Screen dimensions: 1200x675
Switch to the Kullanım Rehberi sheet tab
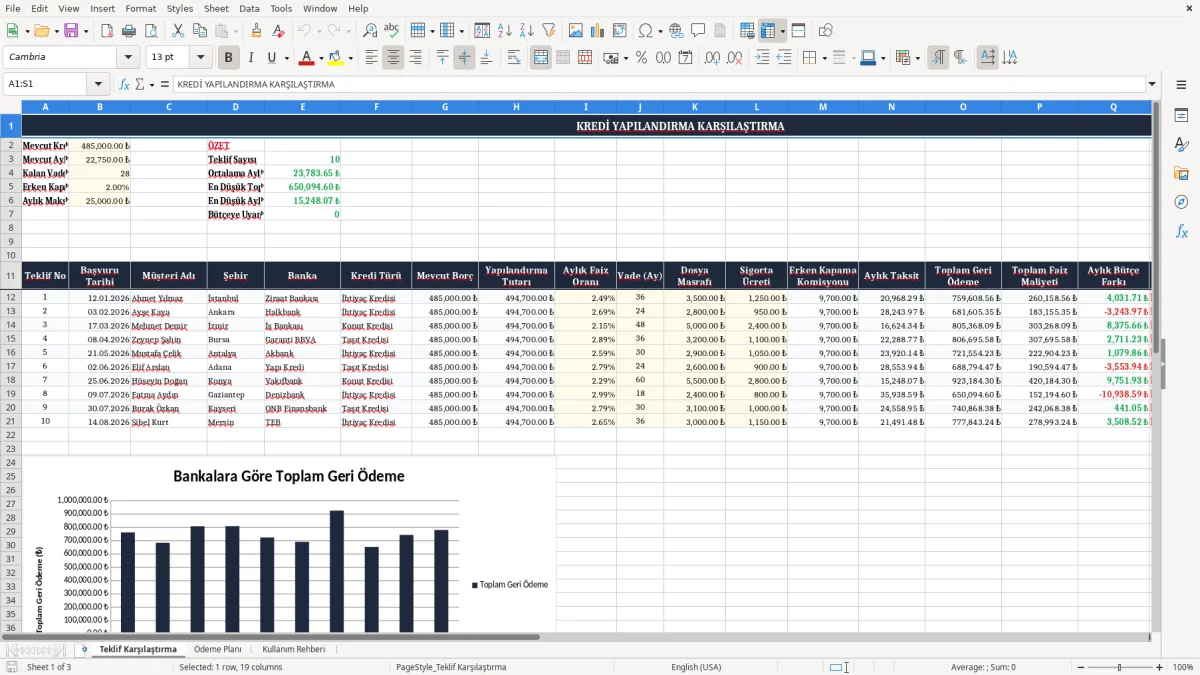293,650
